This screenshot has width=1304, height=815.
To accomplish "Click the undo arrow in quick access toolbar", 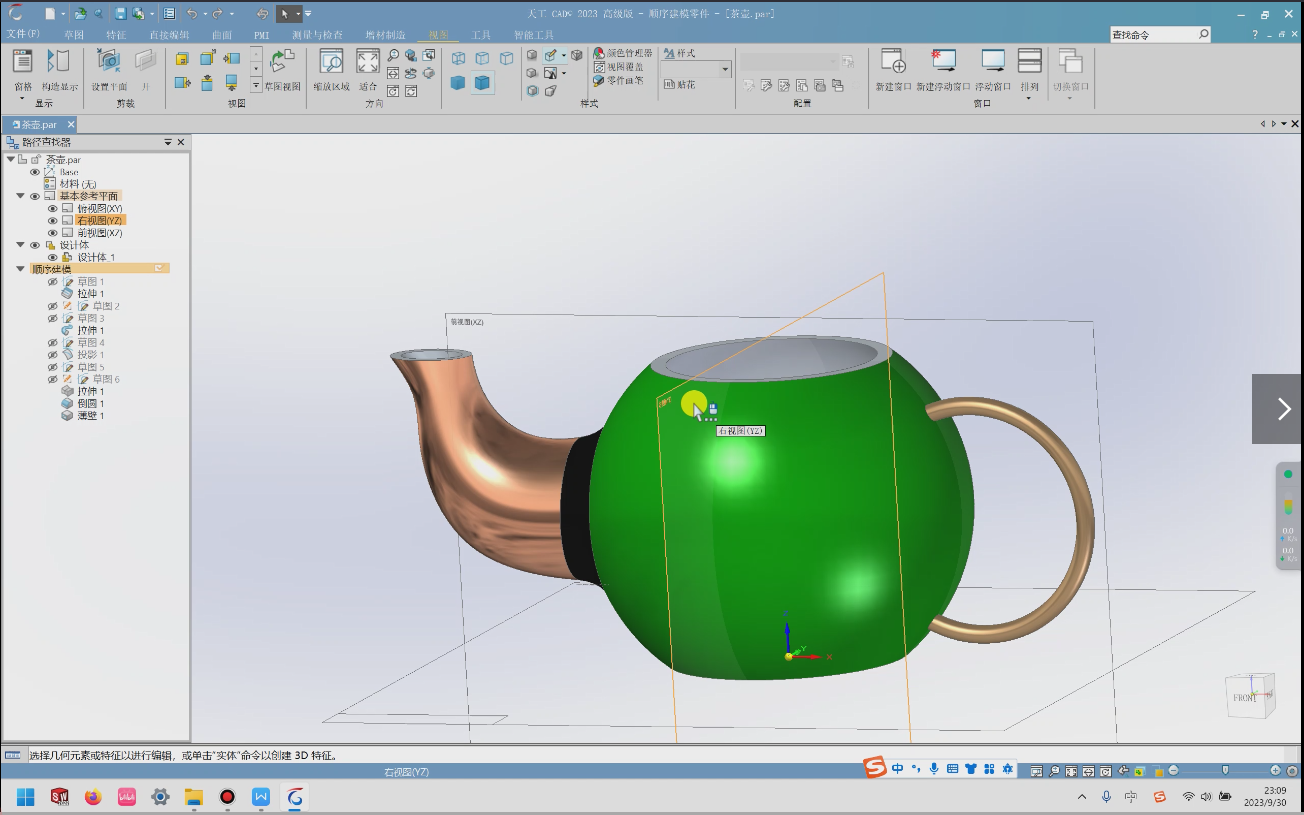I will point(191,14).
